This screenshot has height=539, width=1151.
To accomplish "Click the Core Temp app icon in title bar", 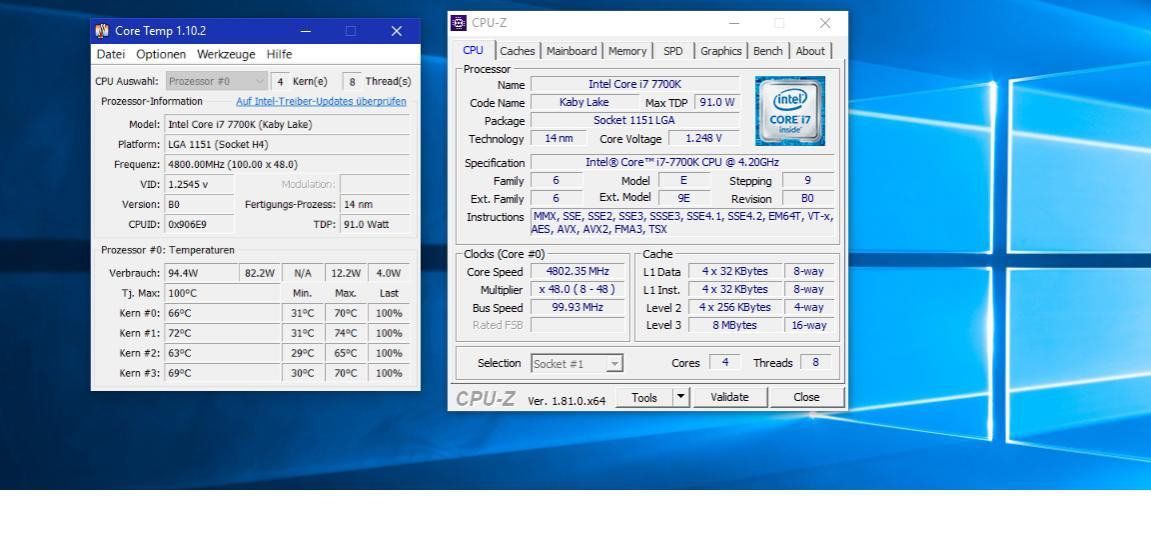I will click(102, 31).
